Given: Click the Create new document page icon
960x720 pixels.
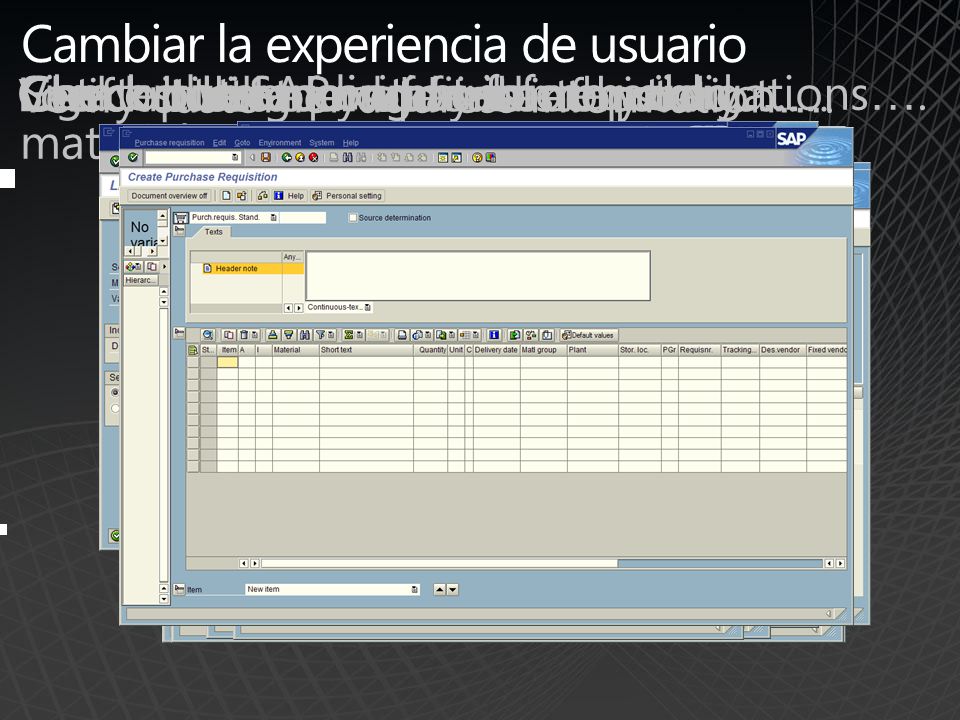Looking at the screenshot, I should [226, 196].
